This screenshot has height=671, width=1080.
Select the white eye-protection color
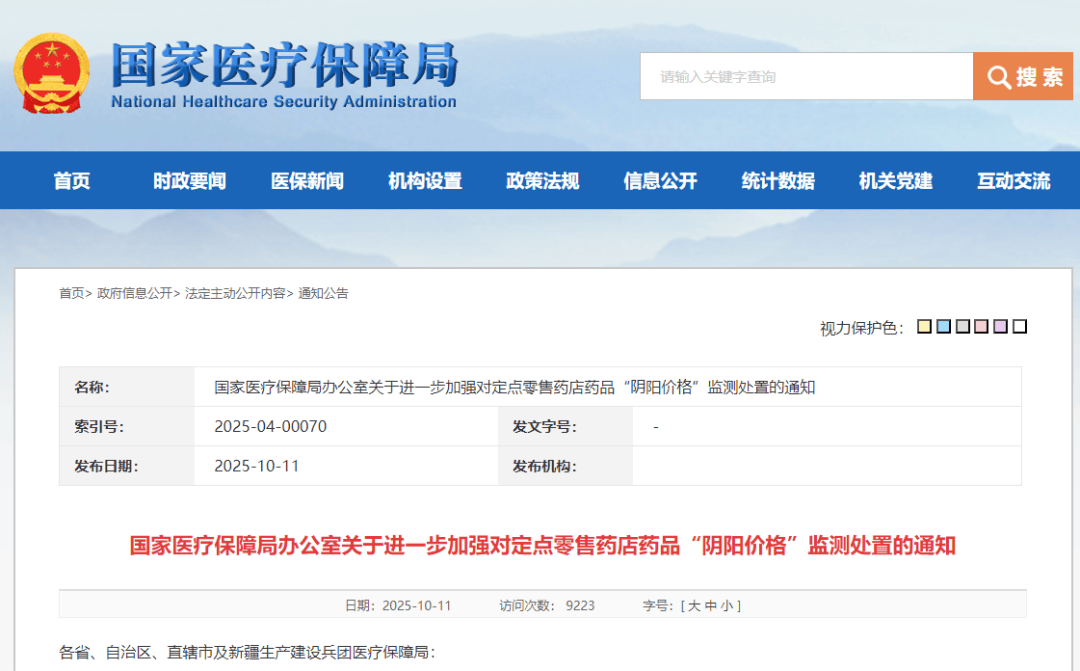pyautogui.click(x=1019, y=326)
